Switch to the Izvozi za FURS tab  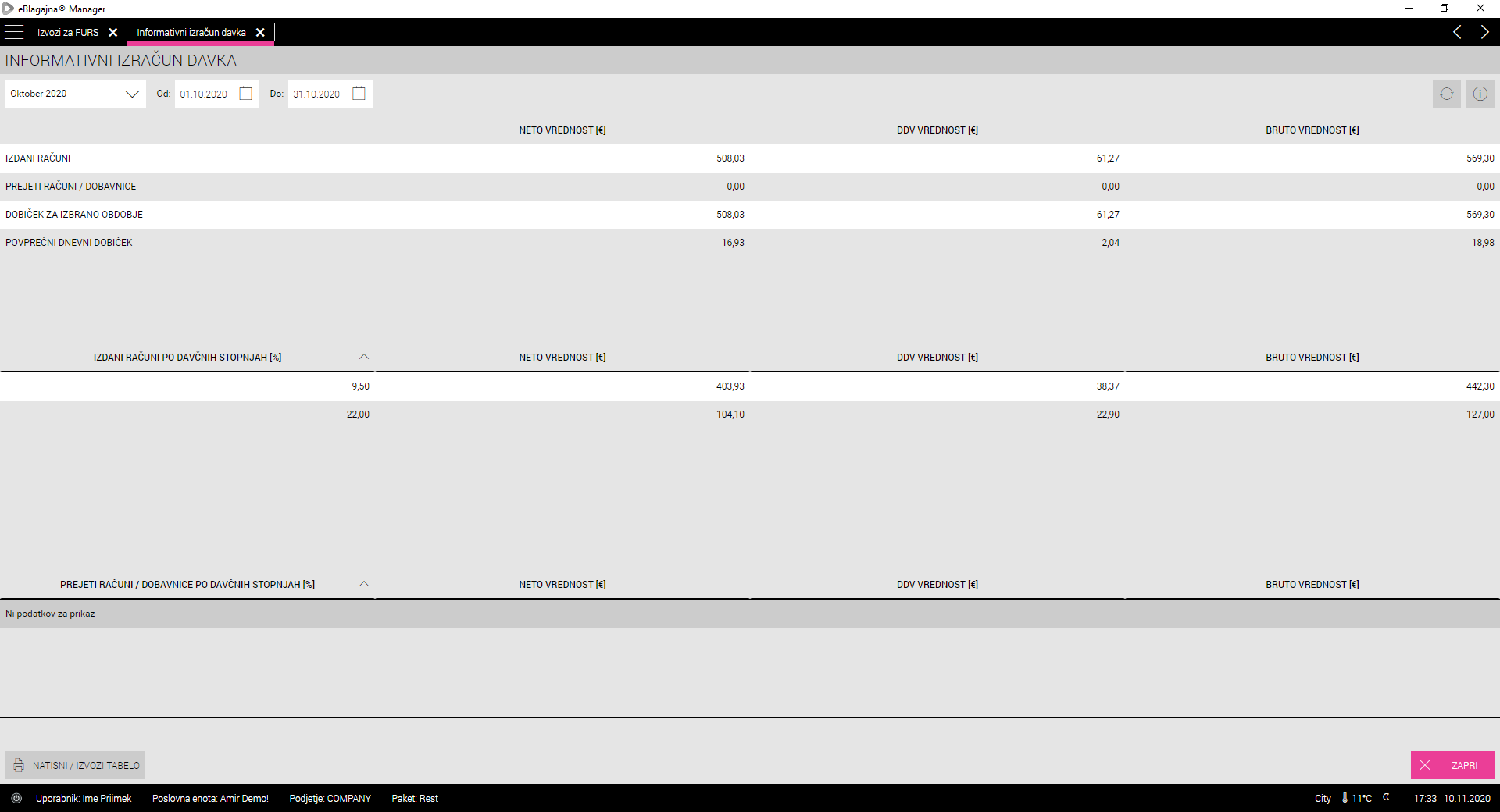point(68,32)
